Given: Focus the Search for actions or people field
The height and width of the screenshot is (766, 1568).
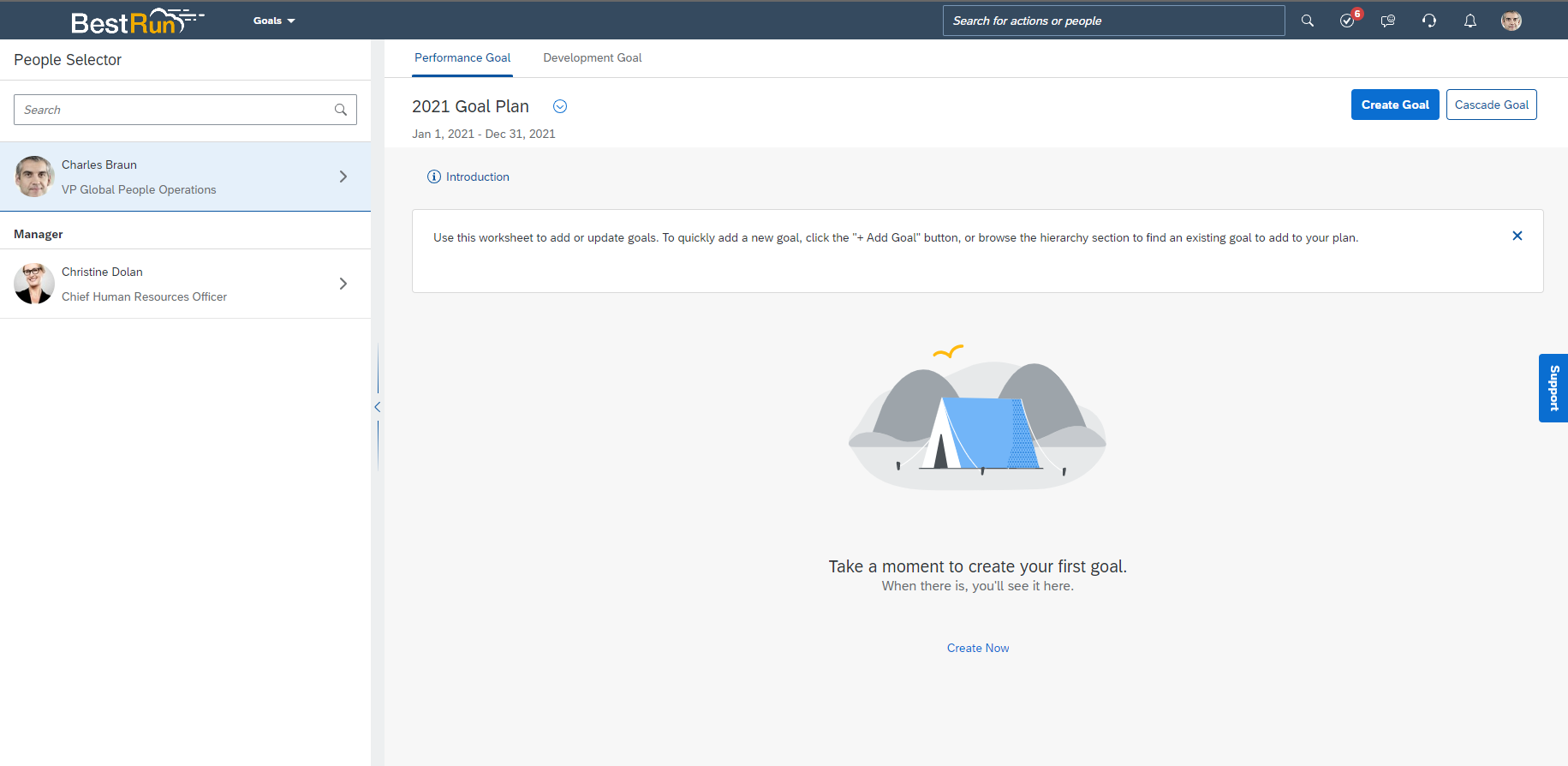Looking at the screenshot, I should pos(1113,21).
